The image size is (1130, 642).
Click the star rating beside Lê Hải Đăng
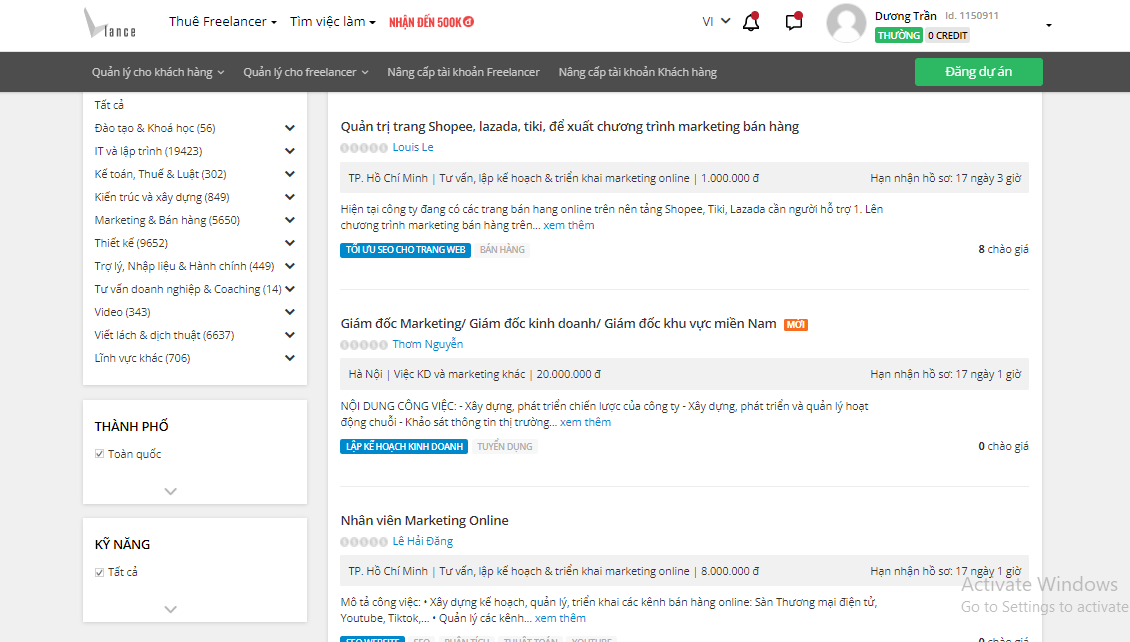364,542
